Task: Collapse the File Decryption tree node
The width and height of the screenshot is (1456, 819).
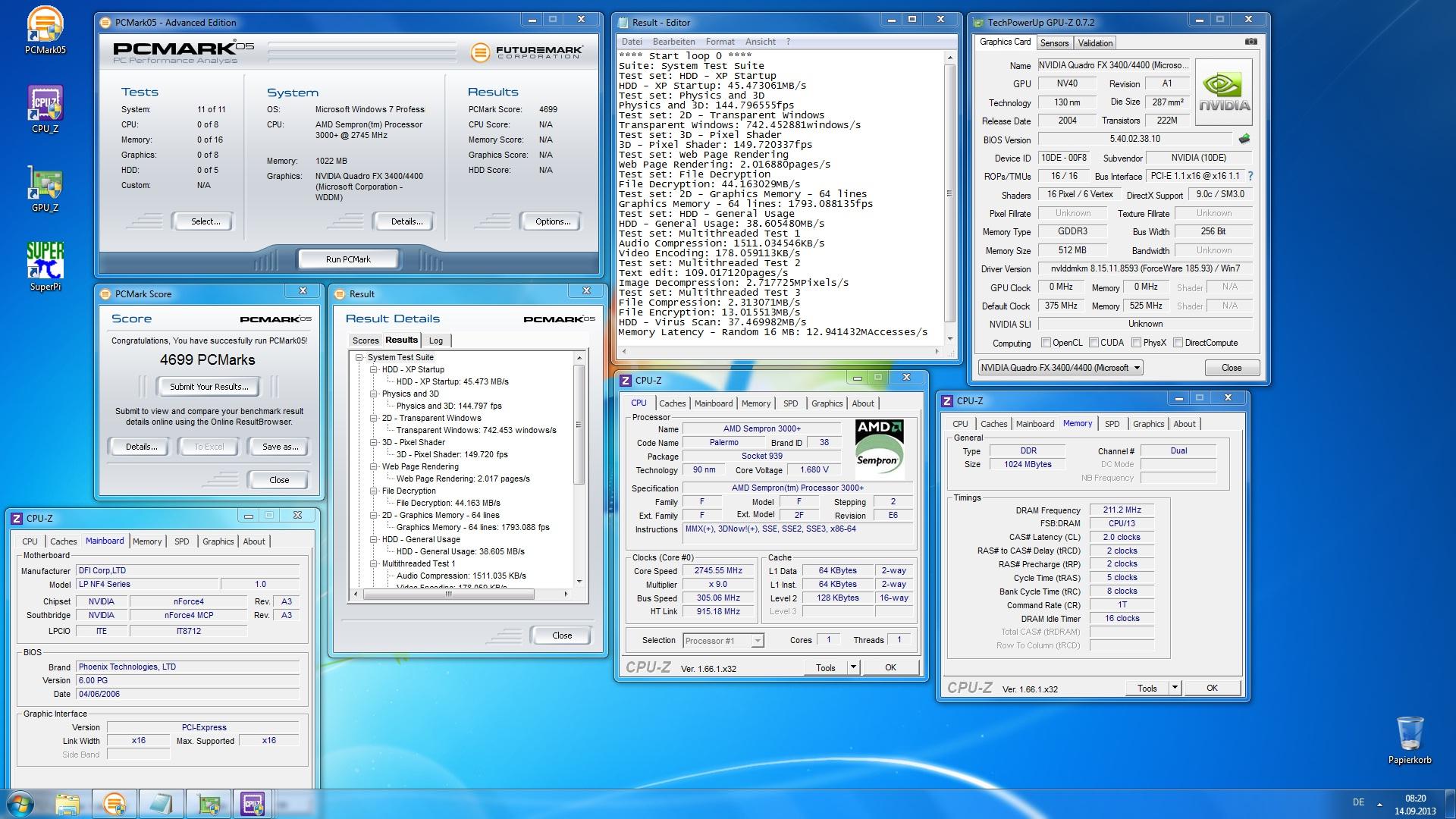Action: click(374, 491)
